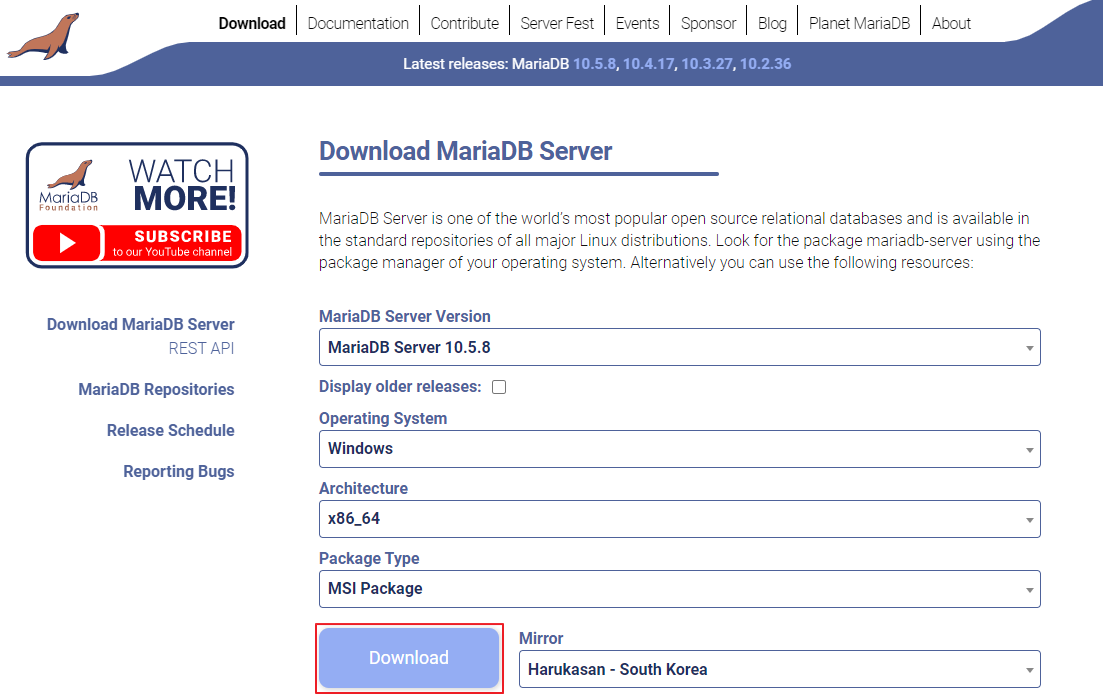Go to MariaDB Repositories in the sidebar

click(x=156, y=389)
